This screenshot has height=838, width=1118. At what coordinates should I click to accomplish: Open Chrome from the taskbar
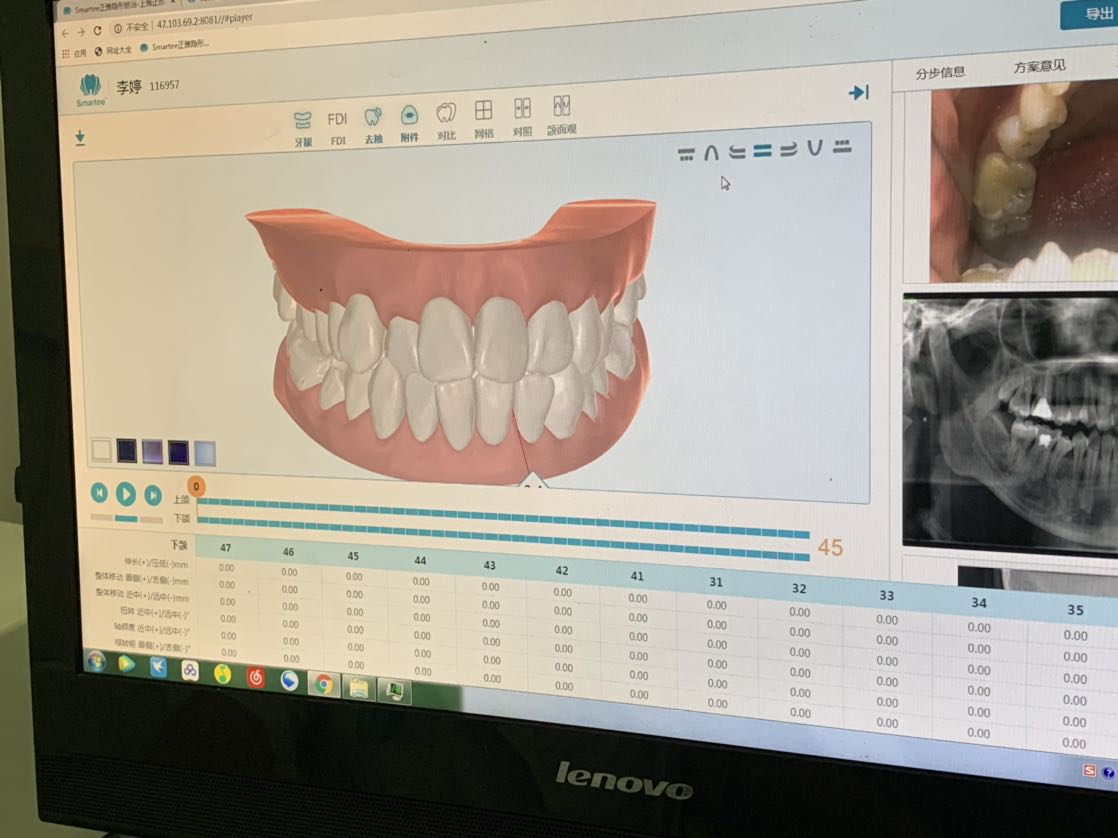click(x=323, y=685)
